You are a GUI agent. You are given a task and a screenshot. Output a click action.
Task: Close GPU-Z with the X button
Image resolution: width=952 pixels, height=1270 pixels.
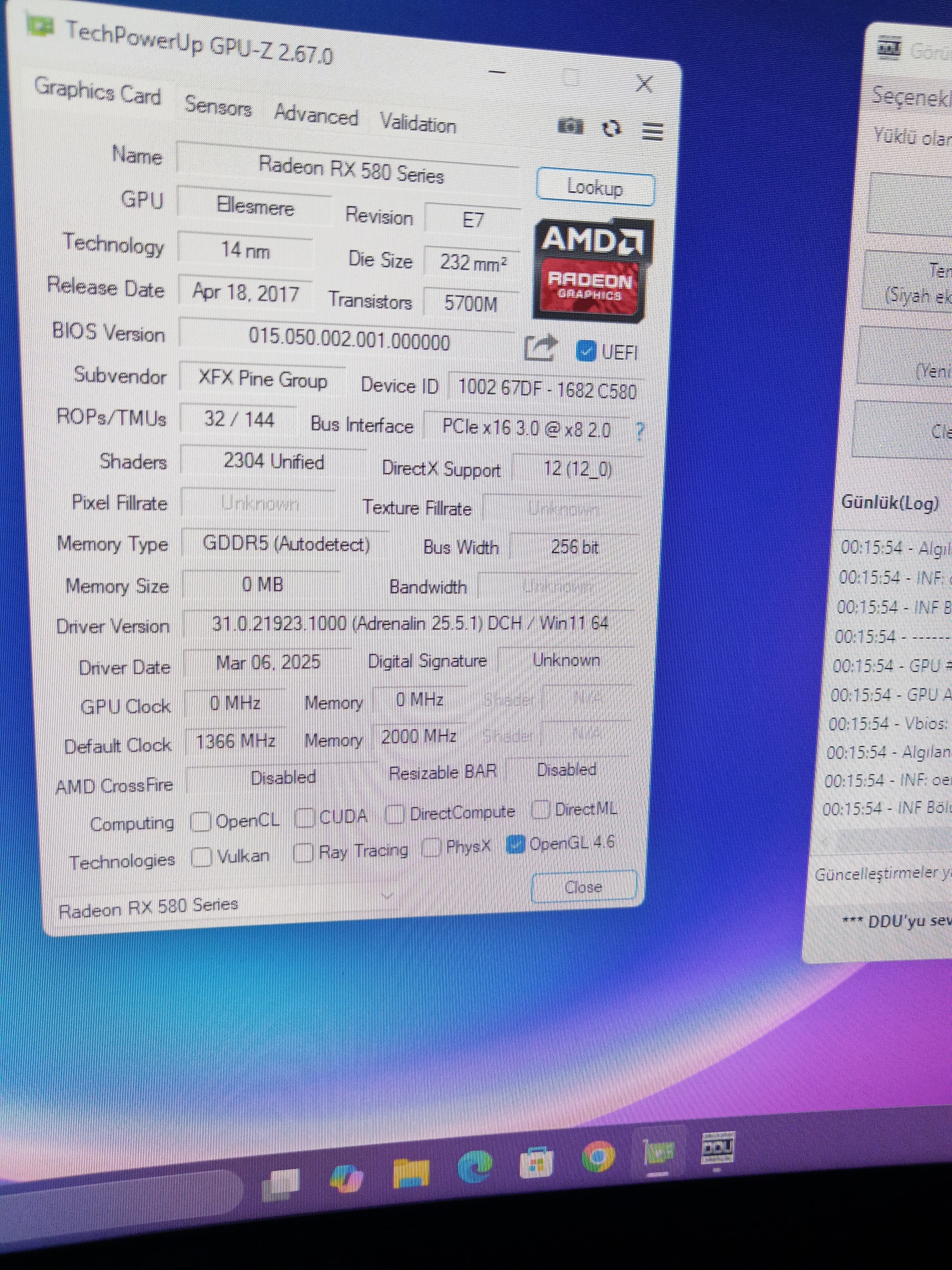644,84
